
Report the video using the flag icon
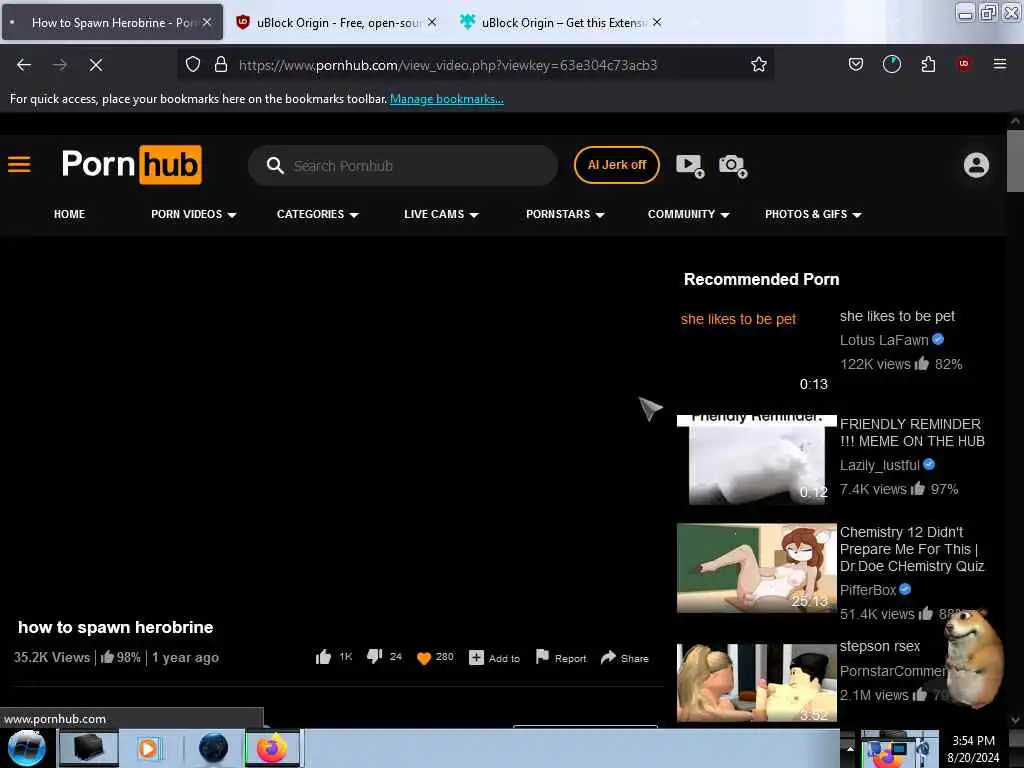pyautogui.click(x=542, y=656)
